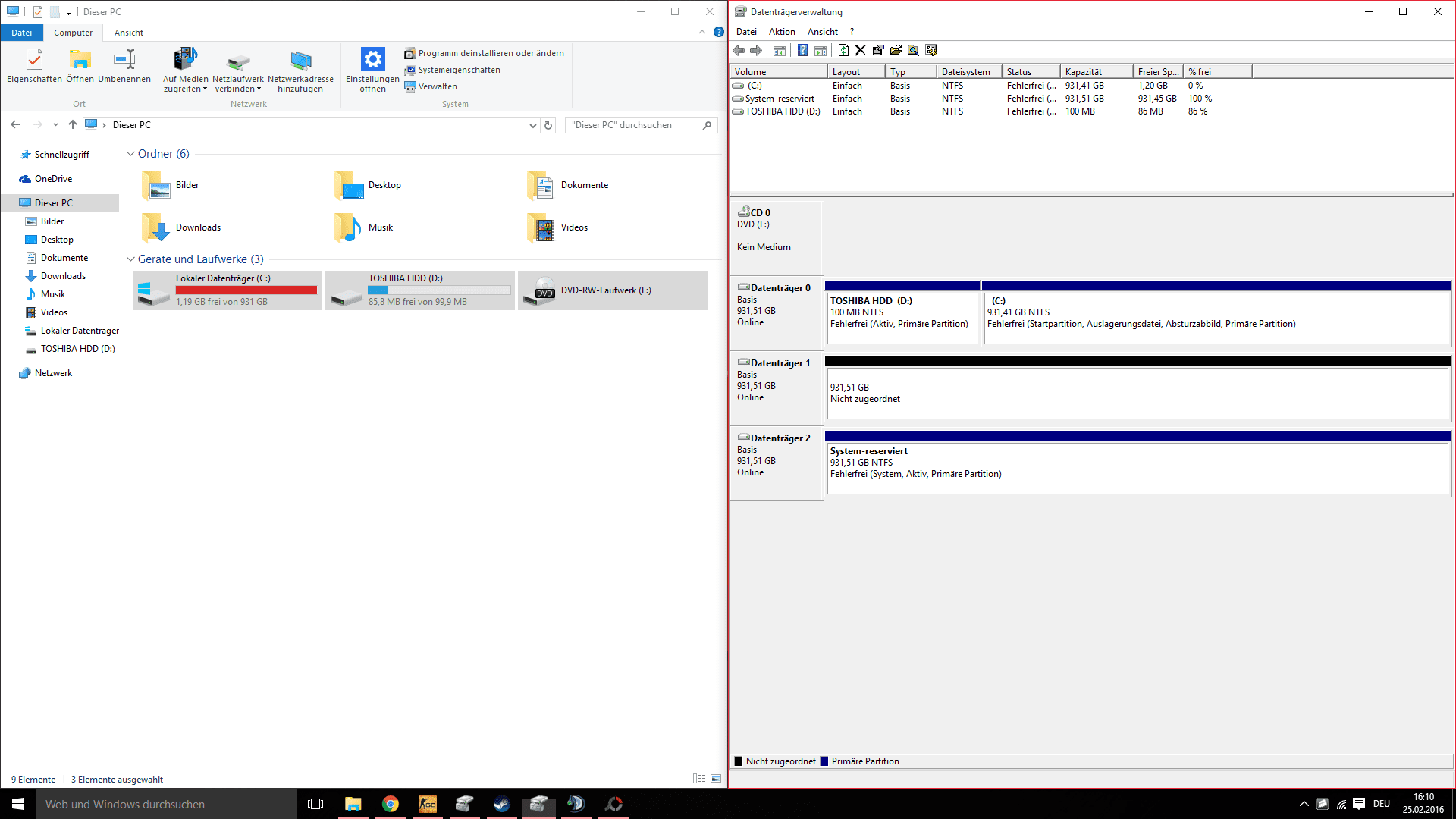Switch to the Ansicht ribbon tab
The height and width of the screenshot is (819, 1456).
129,33
